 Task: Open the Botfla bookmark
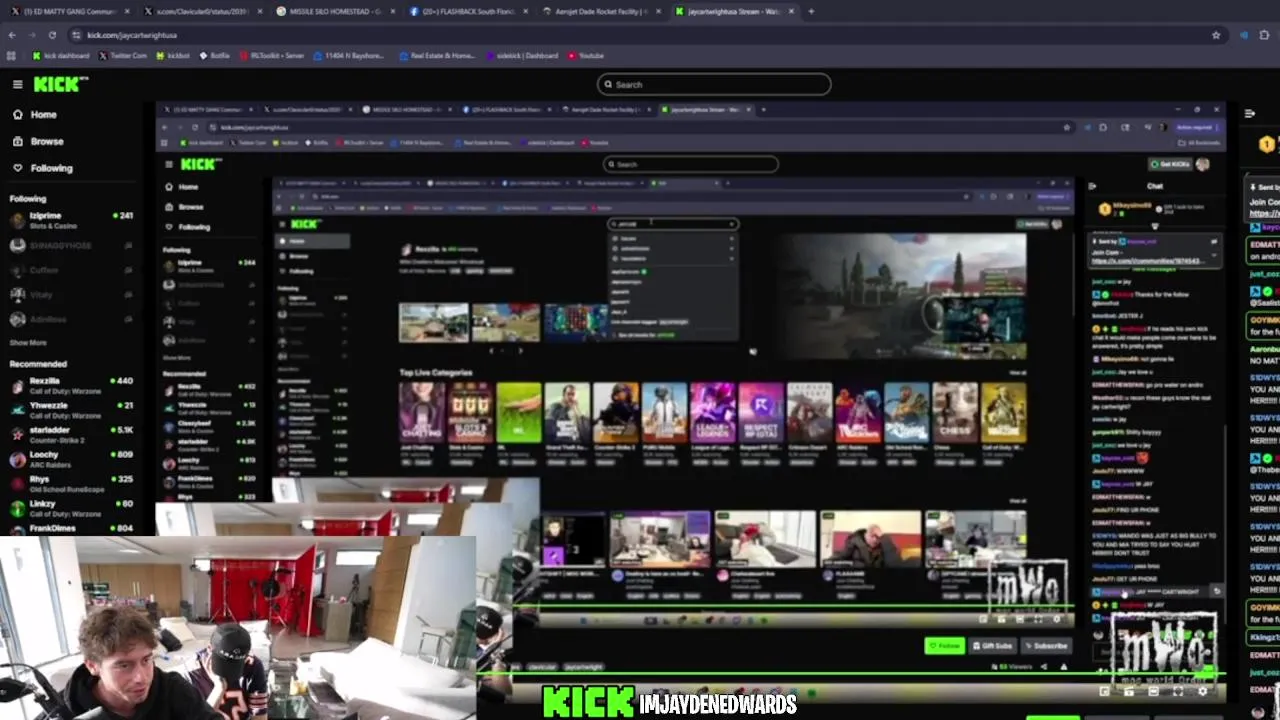coord(214,56)
